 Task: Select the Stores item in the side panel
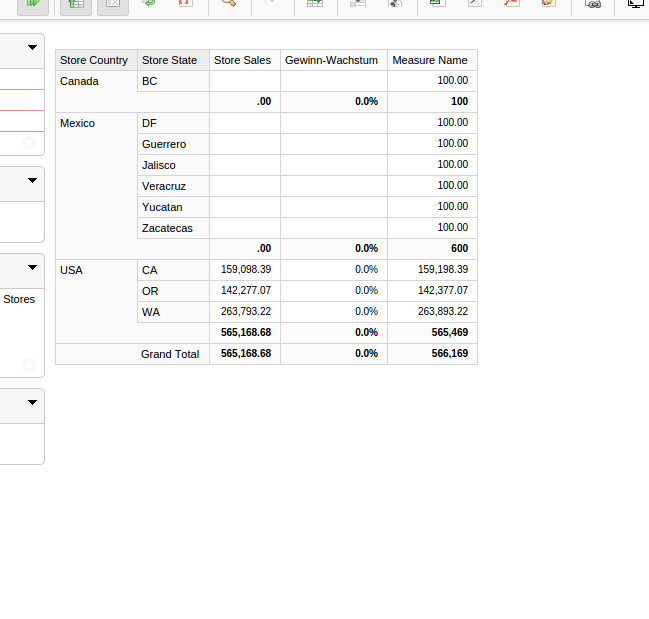pyautogui.click(x=19, y=299)
